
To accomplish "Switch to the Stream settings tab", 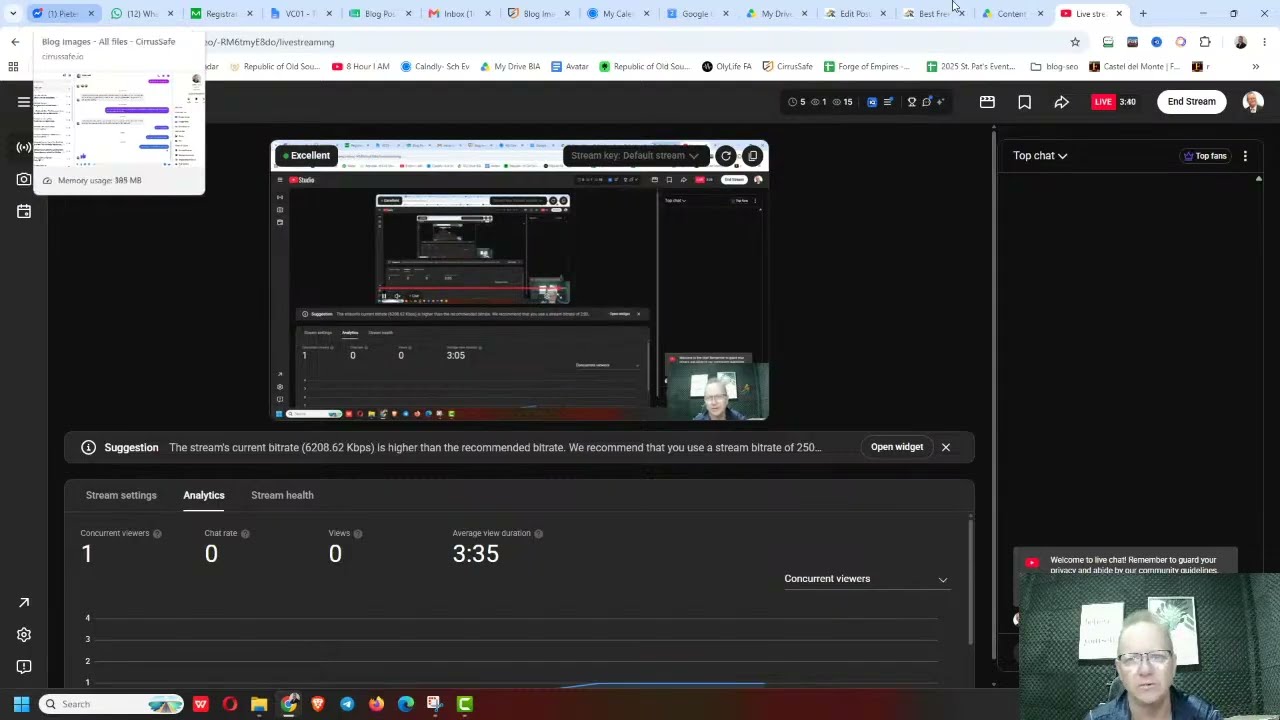I will 121,495.
